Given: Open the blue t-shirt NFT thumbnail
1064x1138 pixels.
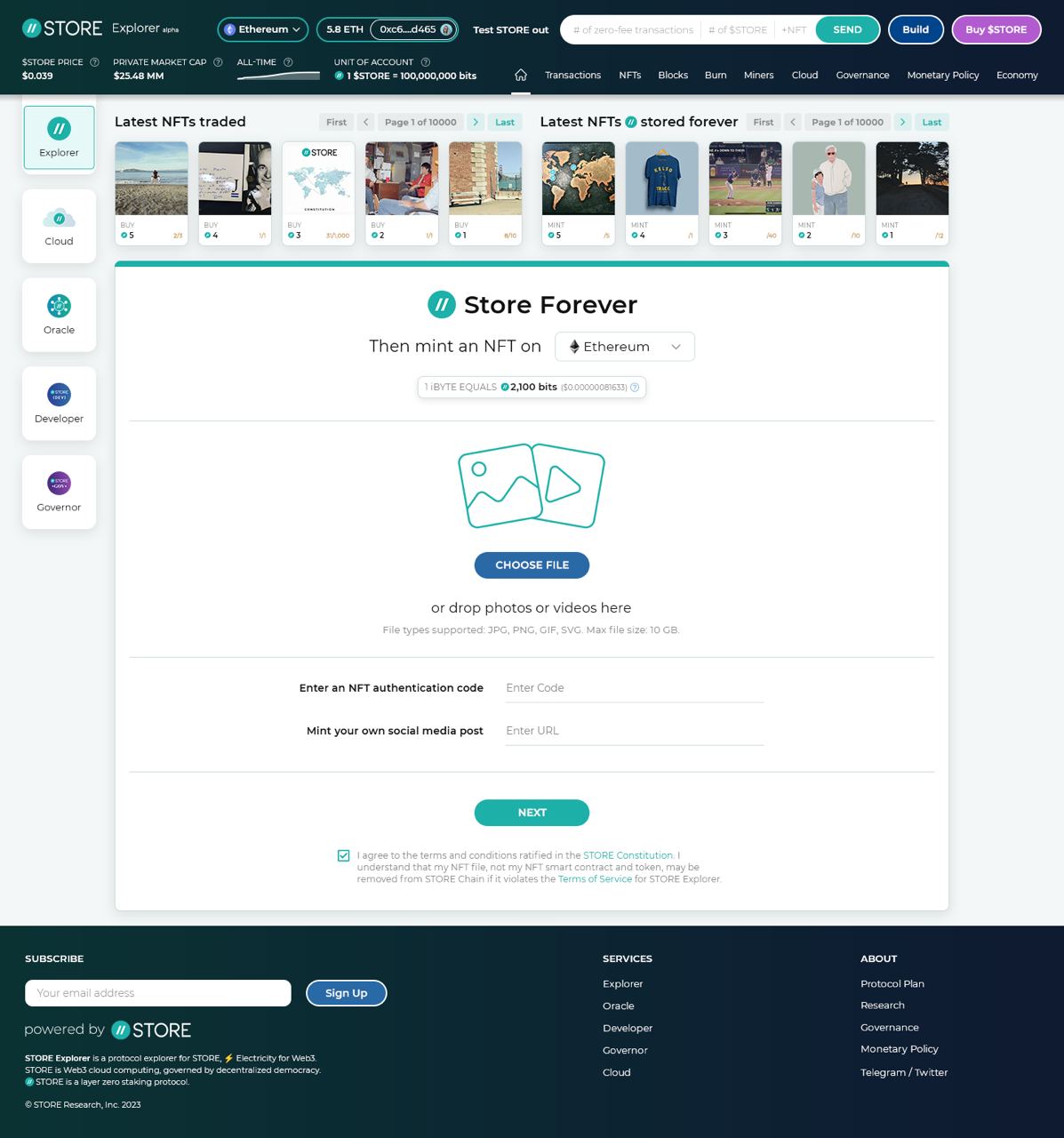Looking at the screenshot, I should pos(662,178).
